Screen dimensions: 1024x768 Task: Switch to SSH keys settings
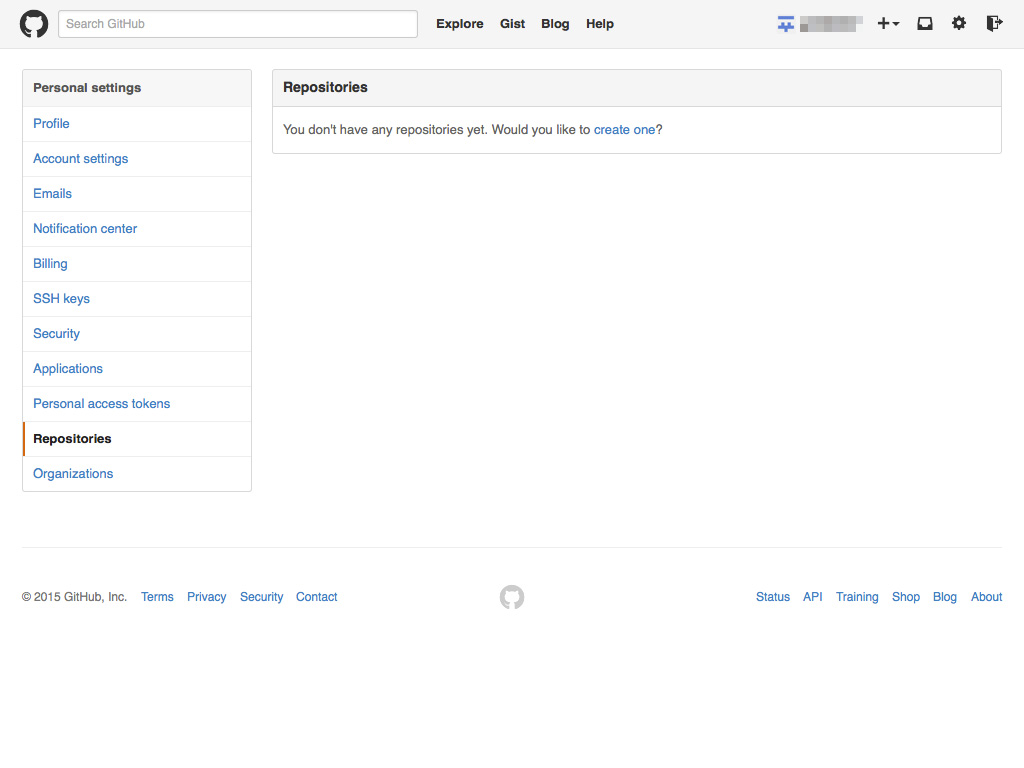[x=61, y=299]
